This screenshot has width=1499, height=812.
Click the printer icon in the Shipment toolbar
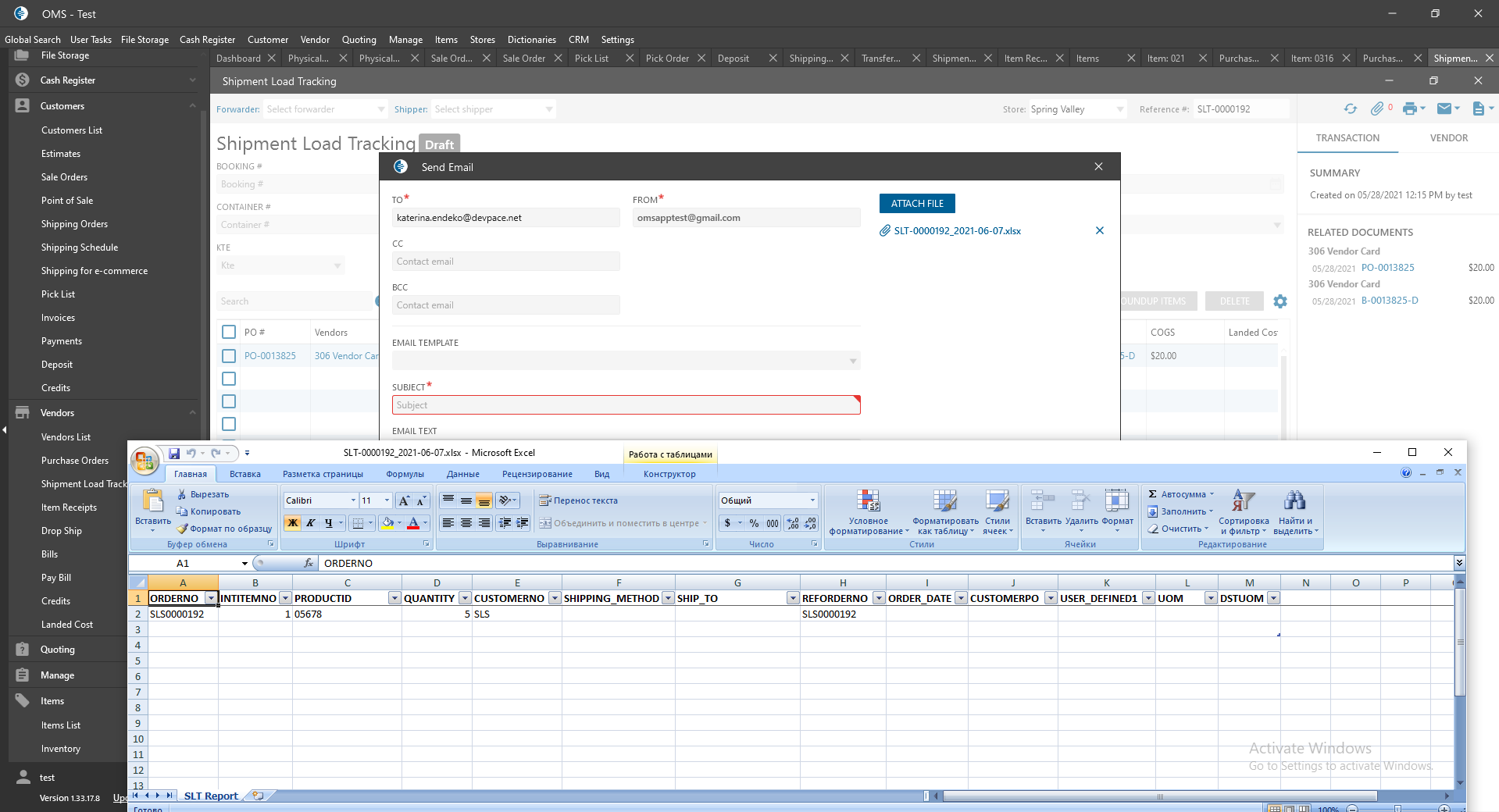coord(1409,109)
